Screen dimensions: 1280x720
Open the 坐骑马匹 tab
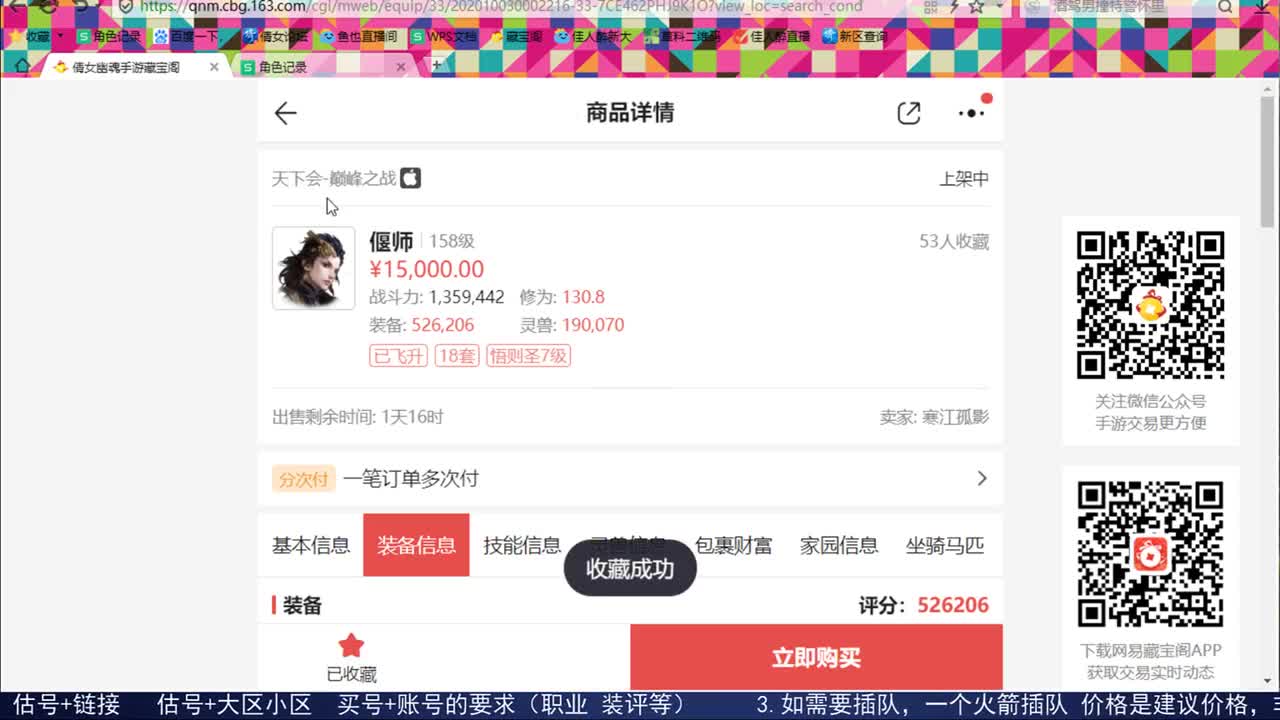(945, 545)
